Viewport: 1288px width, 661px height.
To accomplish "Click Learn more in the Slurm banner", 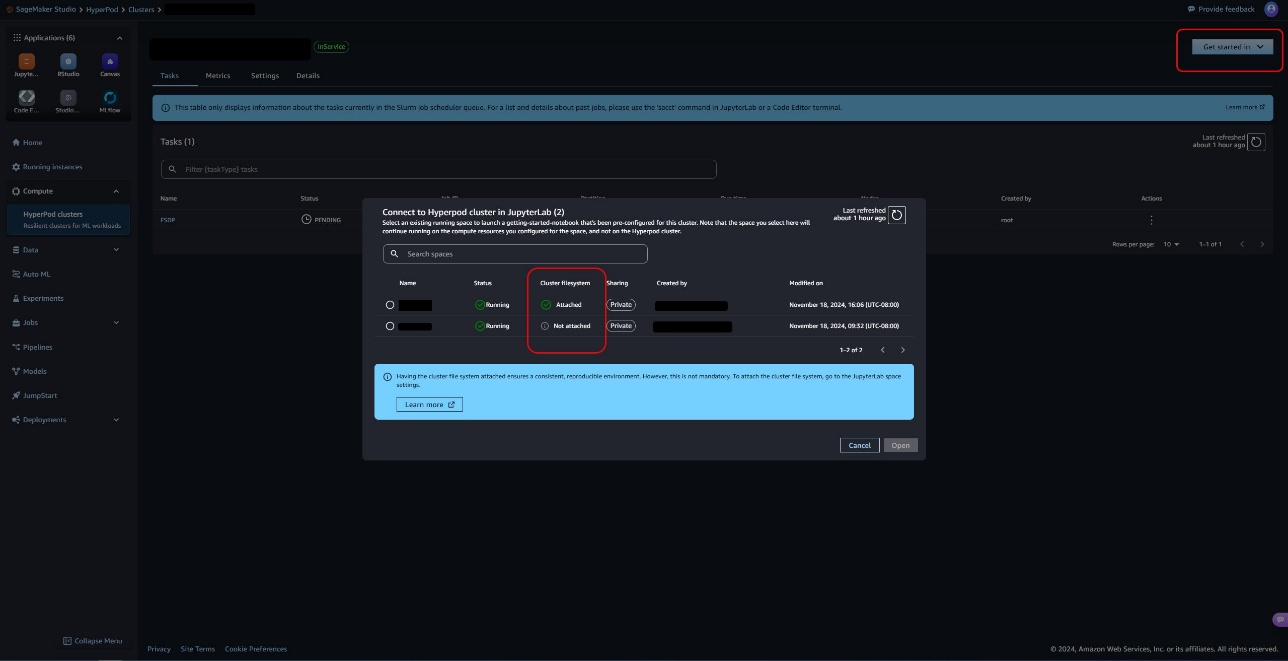I will point(1245,107).
